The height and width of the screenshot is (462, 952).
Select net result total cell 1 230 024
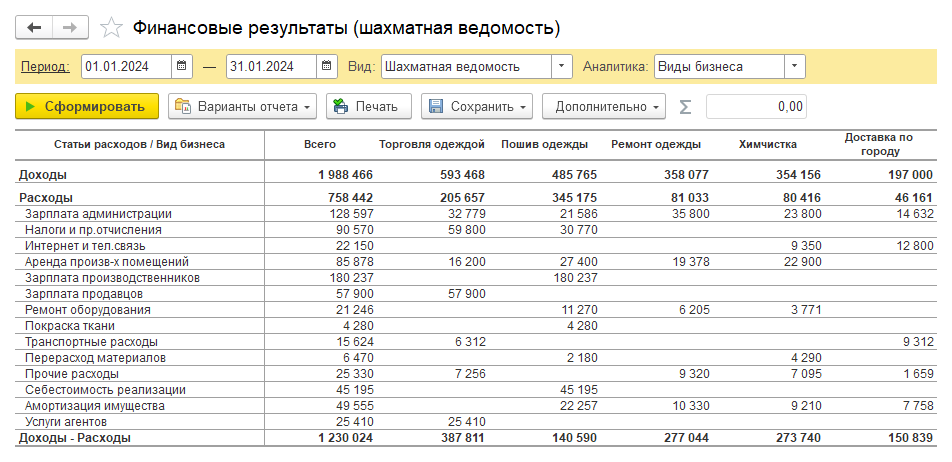[345, 438]
